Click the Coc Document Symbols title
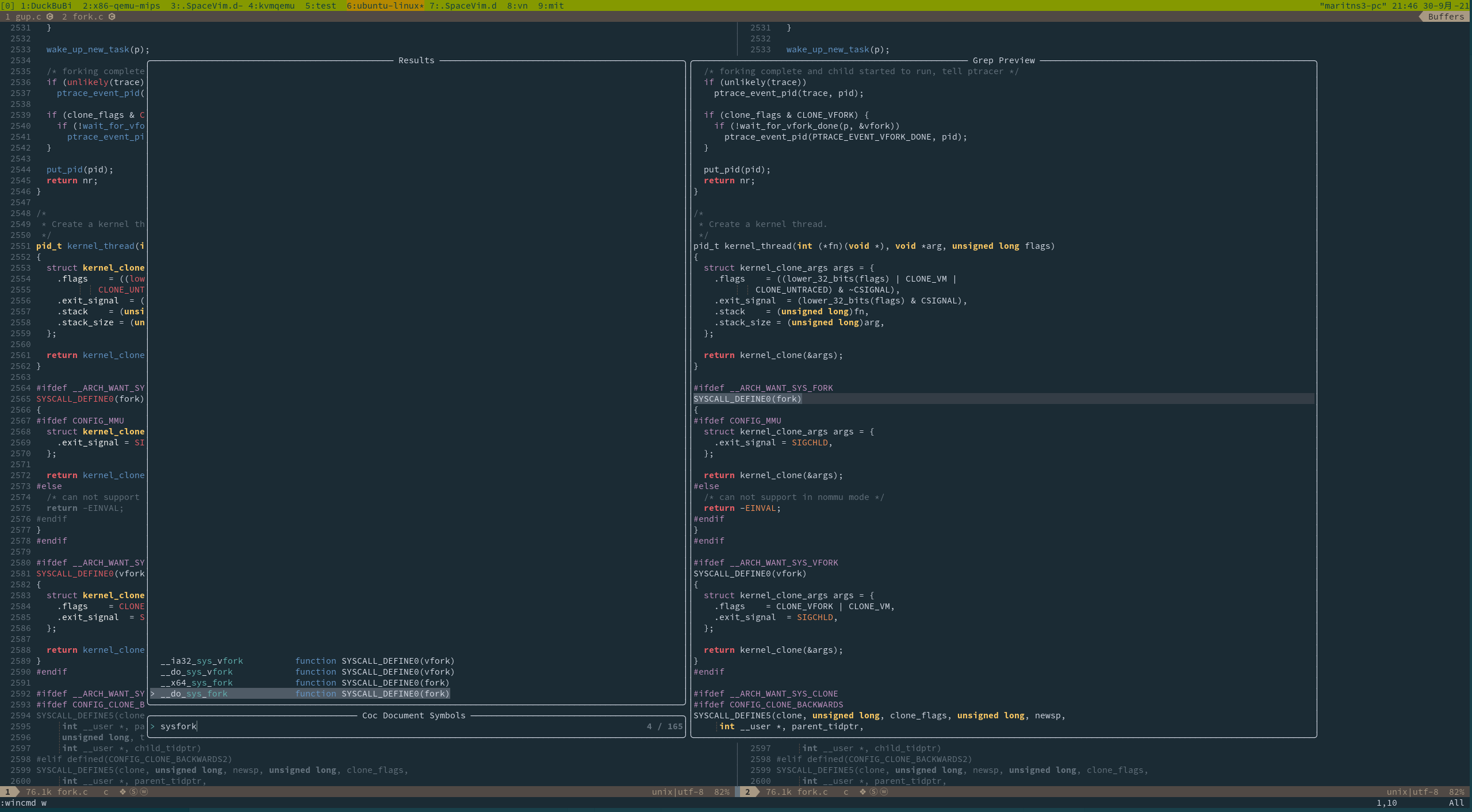This screenshot has width=1472, height=812. (x=414, y=715)
